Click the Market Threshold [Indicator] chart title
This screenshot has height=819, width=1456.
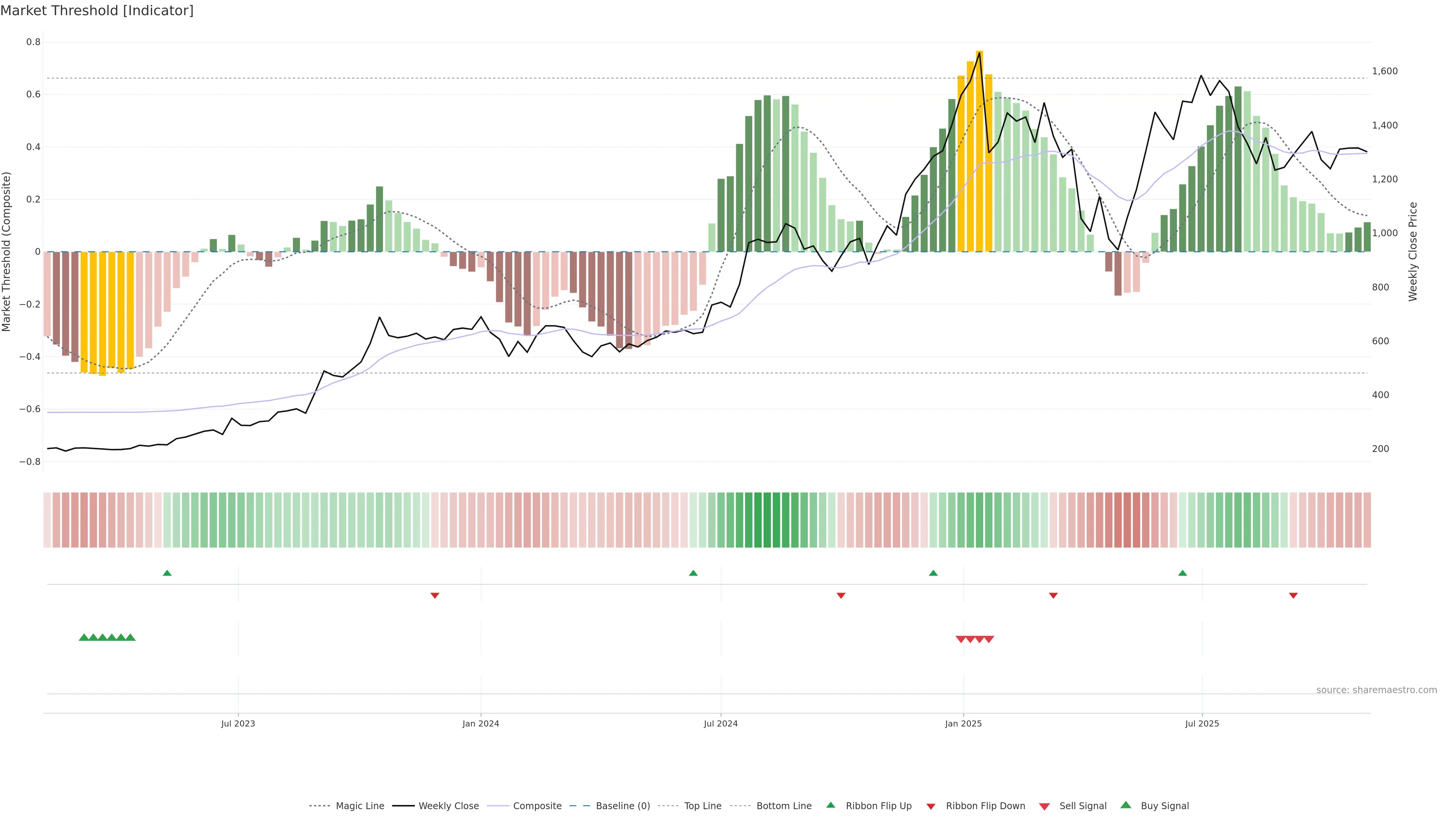click(x=97, y=11)
